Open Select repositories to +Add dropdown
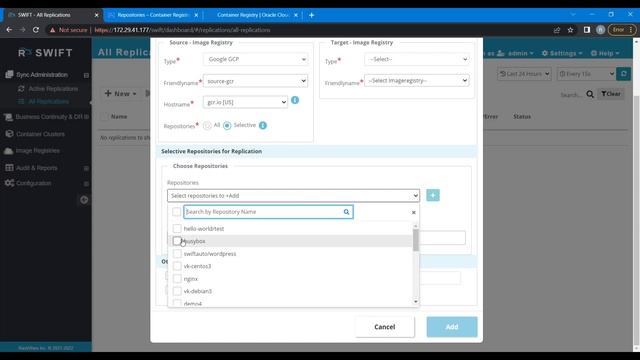The image size is (640, 360). click(293, 196)
